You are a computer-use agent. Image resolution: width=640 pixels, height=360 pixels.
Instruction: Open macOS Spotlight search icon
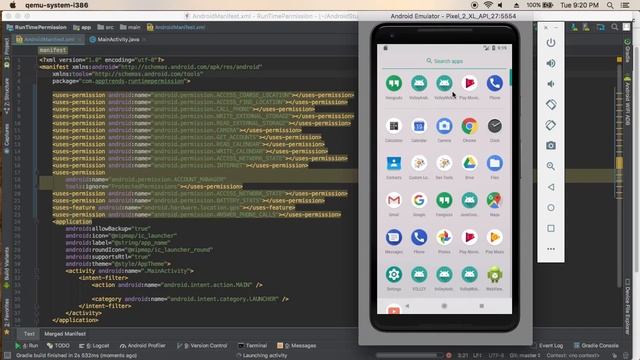click(610, 5)
